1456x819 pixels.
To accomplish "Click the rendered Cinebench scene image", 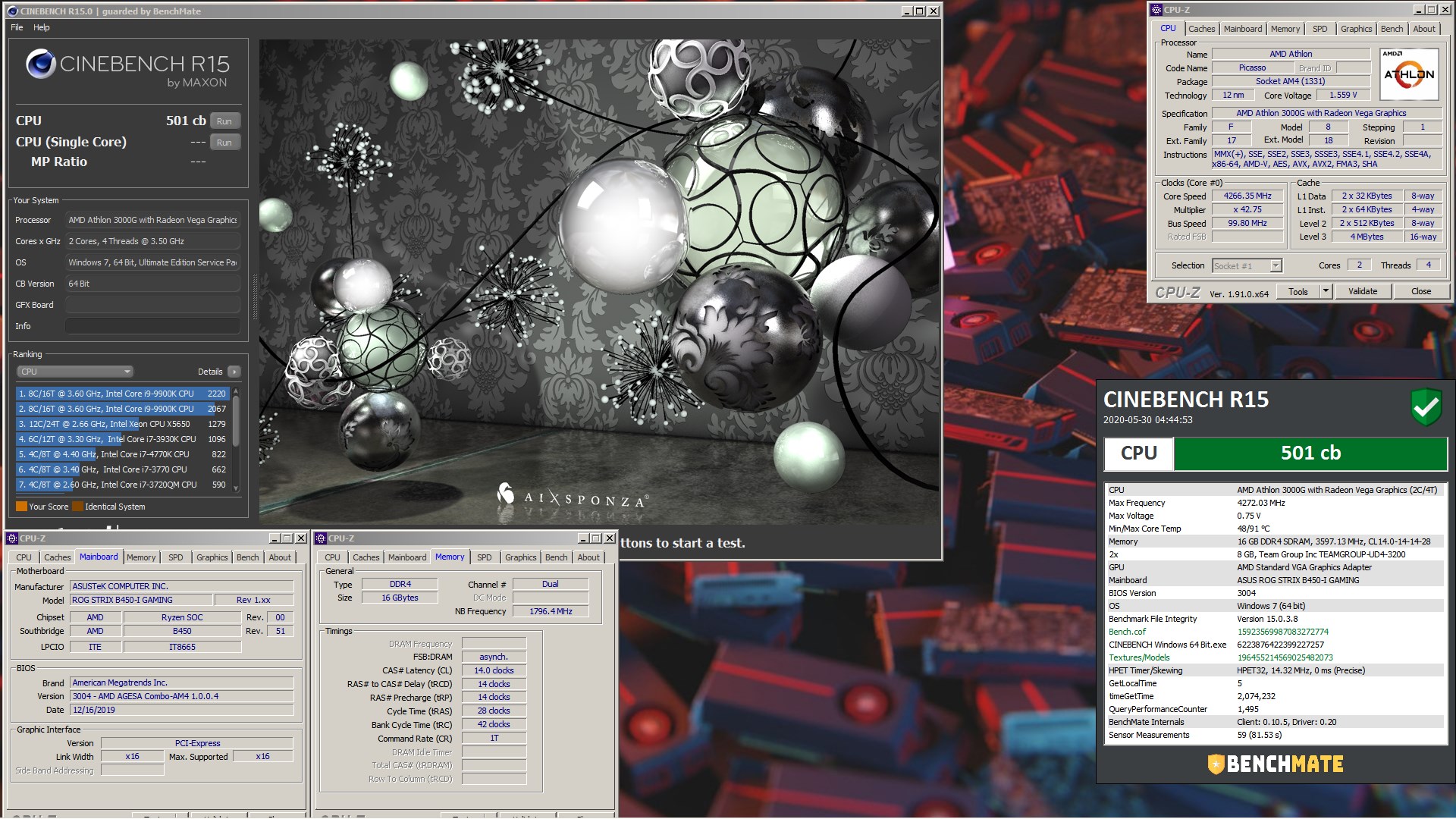I will point(599,282).
